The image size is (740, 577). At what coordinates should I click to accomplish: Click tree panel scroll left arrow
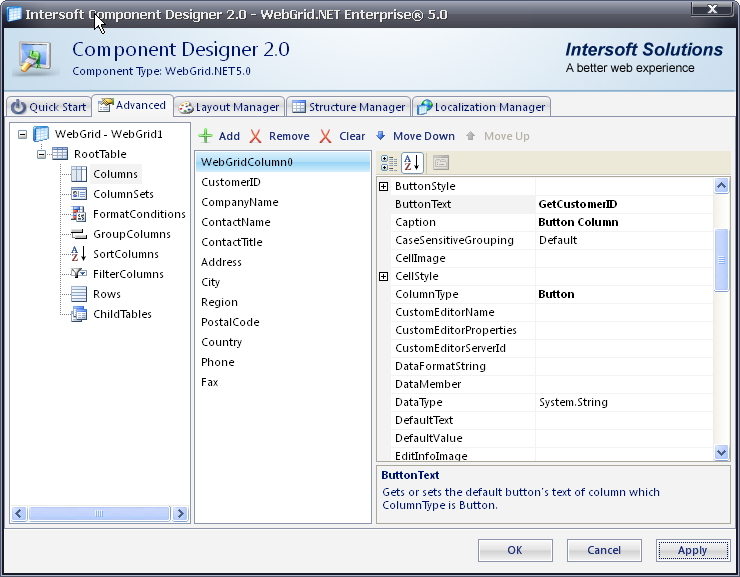[19, 513]
